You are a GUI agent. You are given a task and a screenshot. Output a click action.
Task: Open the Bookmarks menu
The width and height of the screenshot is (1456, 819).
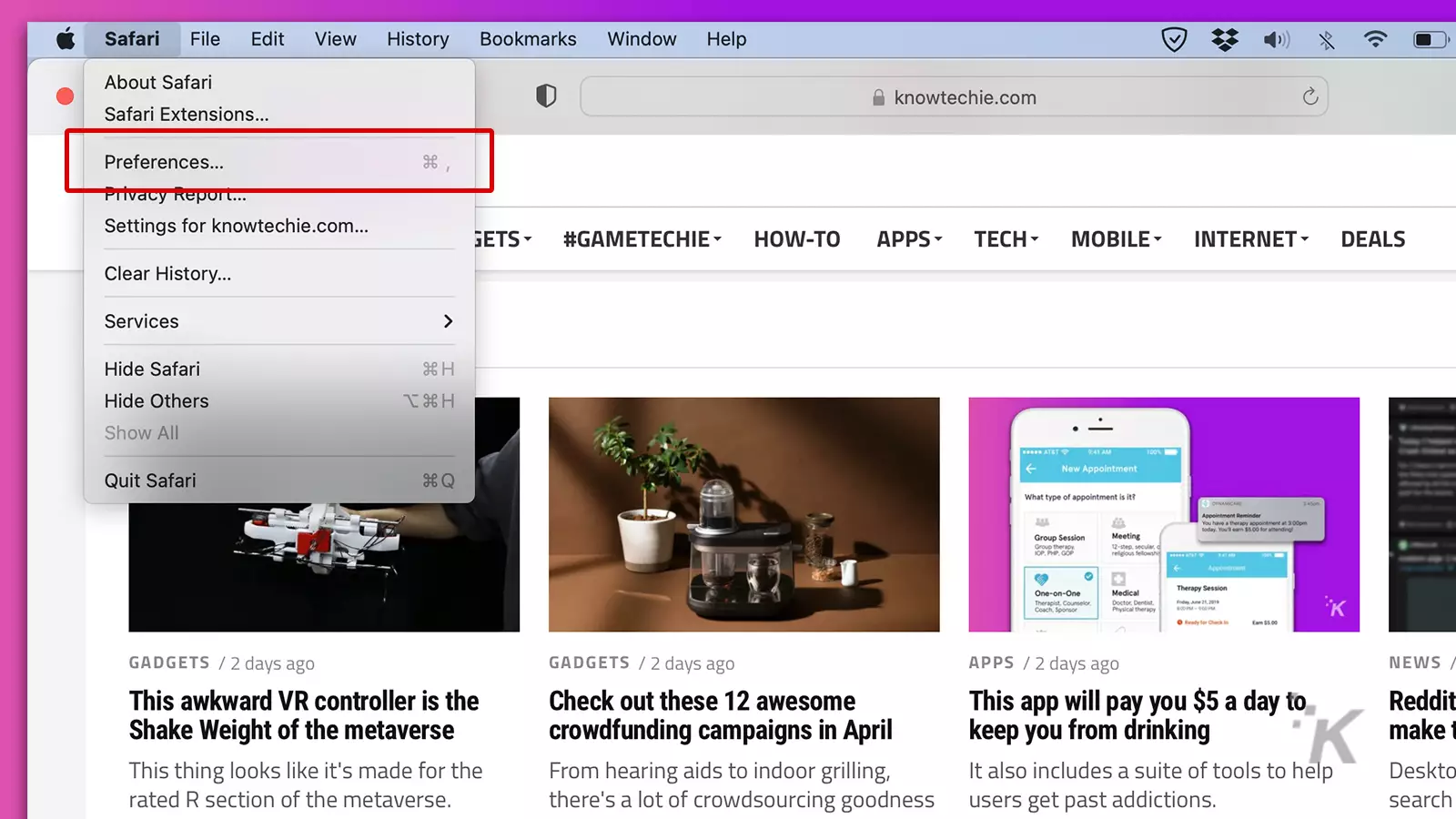[x=528, y=39]
